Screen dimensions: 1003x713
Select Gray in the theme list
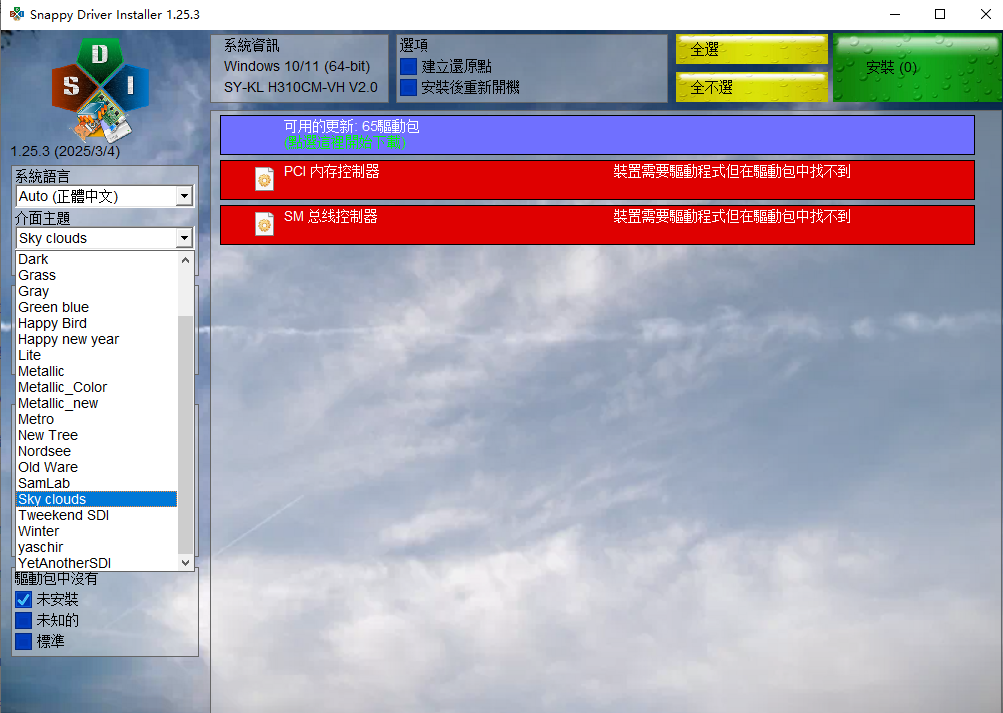(97, 291)
